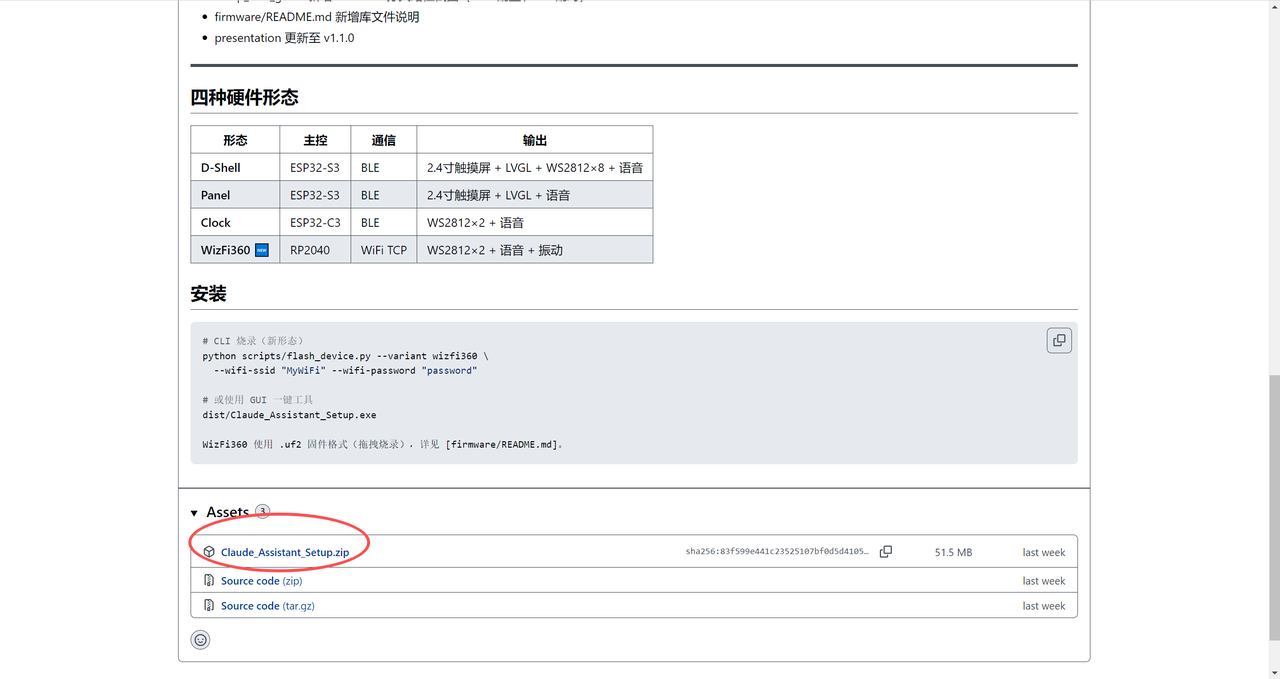
Task: Click the package icon beside Claude_Assistant_Setup.zip
Action: pyautogui.click(x=209, y=552)
